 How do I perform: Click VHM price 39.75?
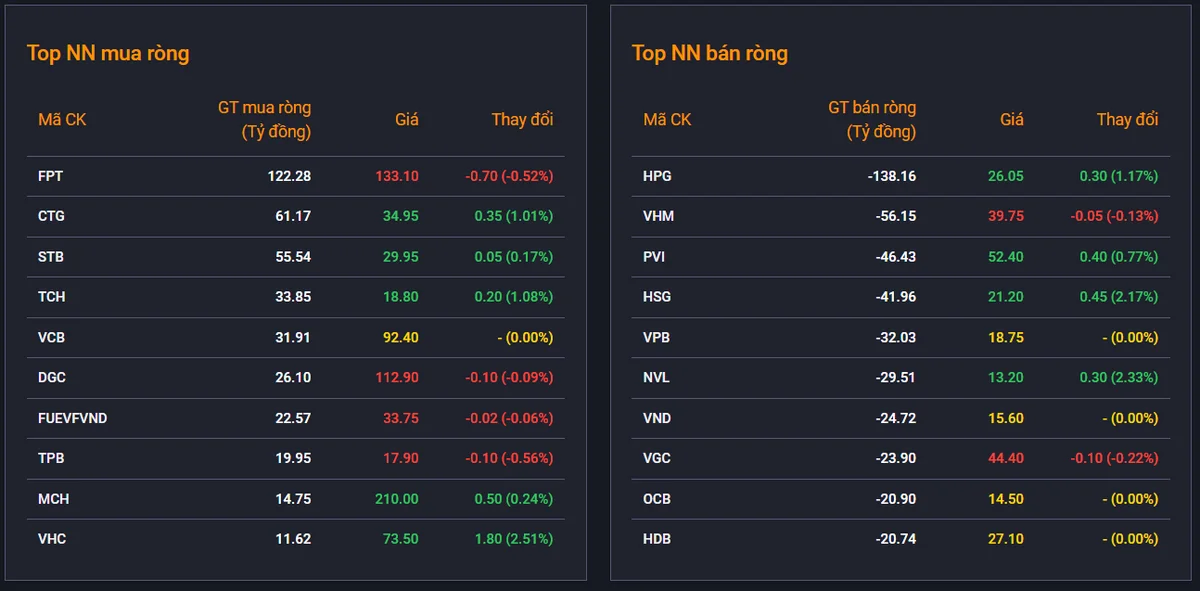pos(1005,216)
